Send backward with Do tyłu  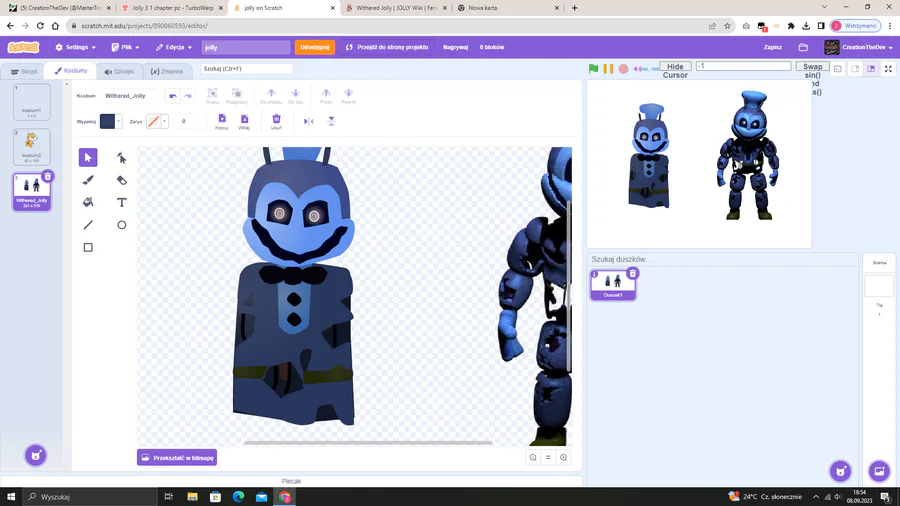click(x=296, y=96)
